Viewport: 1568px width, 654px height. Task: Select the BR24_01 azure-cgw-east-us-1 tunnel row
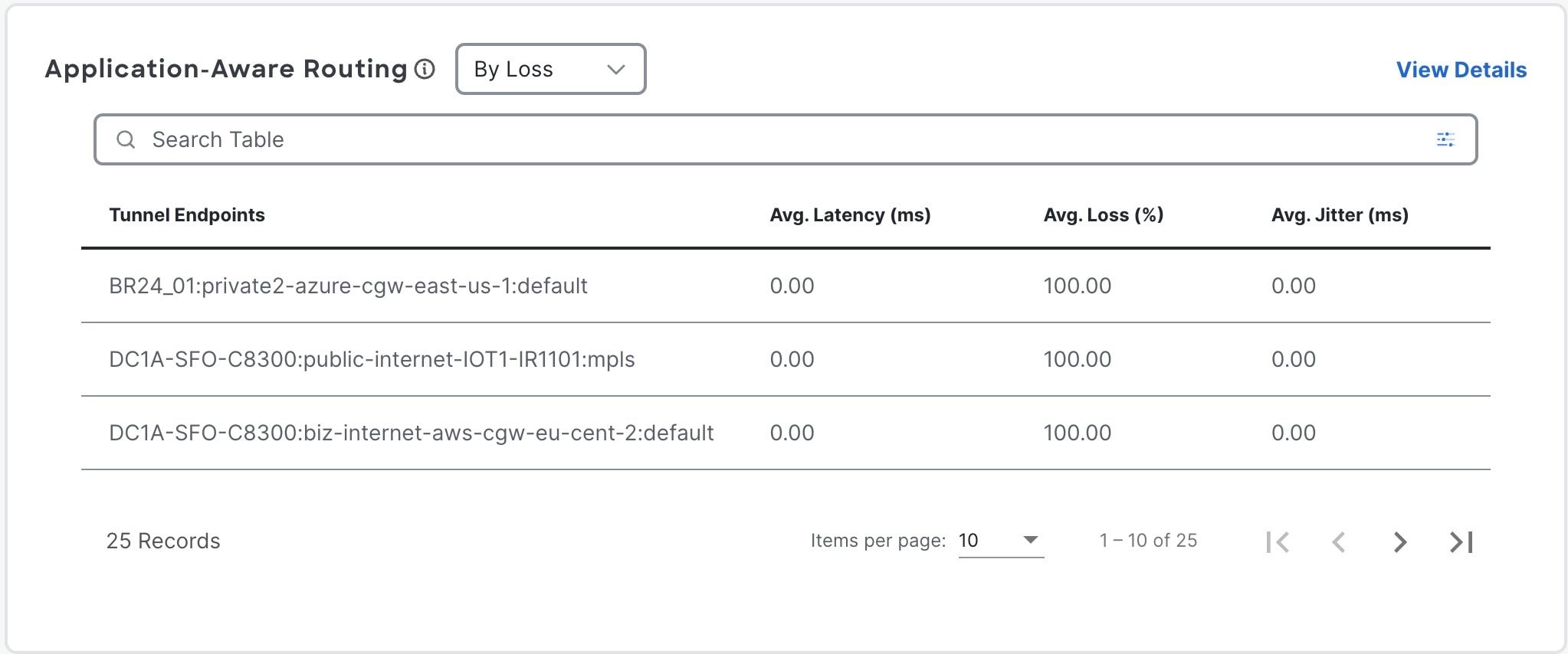(348, 286)
